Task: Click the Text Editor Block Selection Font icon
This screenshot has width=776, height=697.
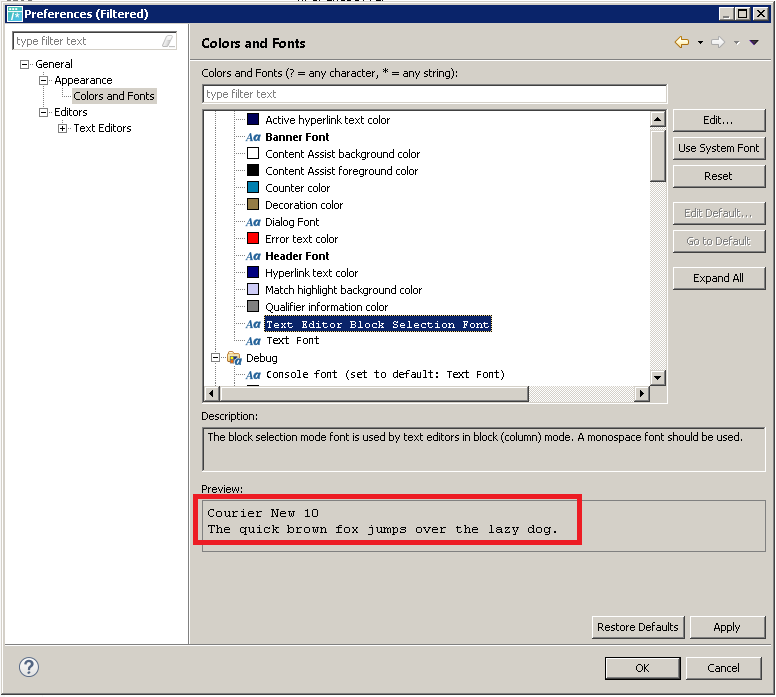Action: (x=253, y=324)
